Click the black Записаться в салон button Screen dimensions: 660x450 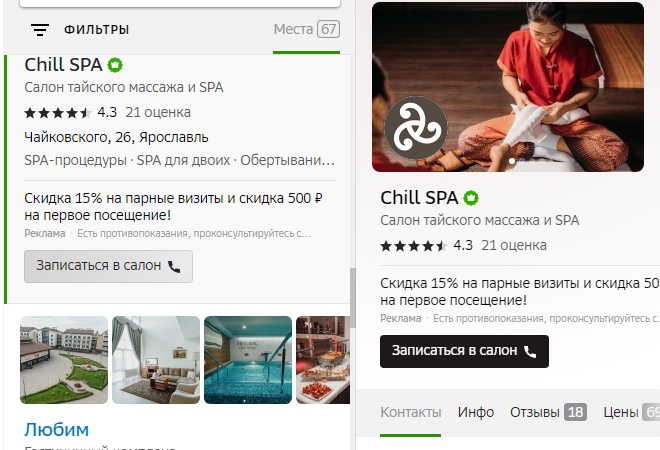pos(464,351)
